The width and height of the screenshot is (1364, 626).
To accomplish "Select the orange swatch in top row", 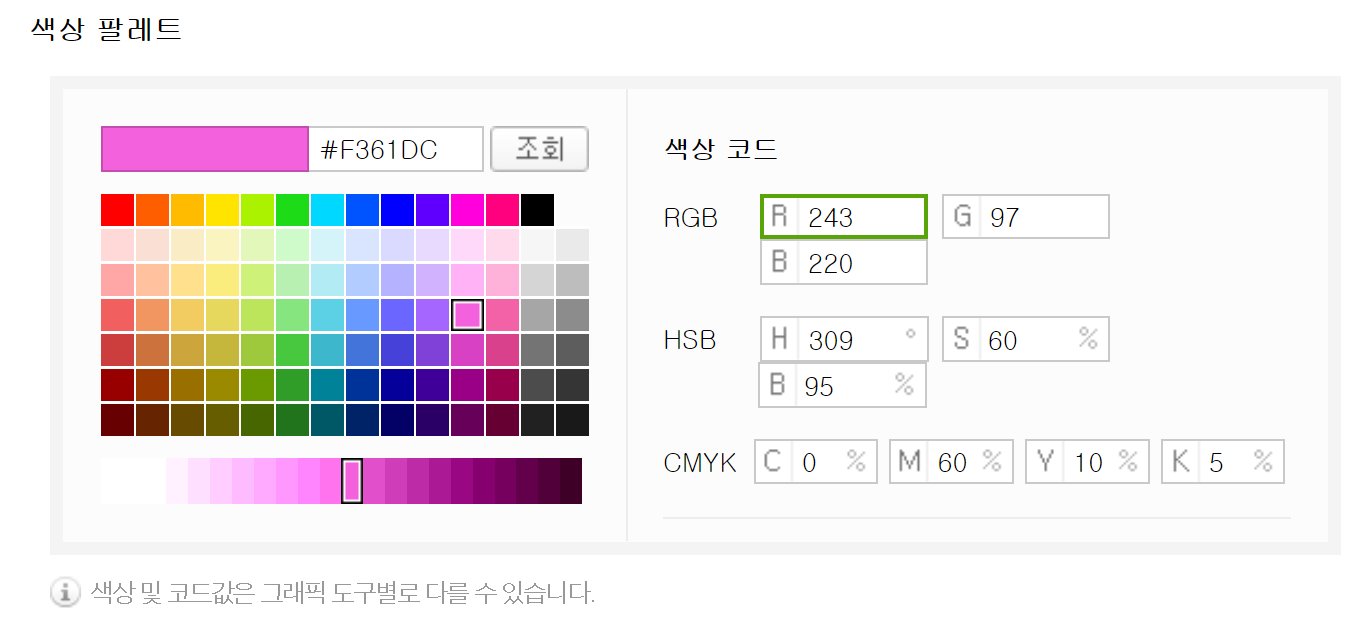I will pyautogui.click(x=153, y=210).
